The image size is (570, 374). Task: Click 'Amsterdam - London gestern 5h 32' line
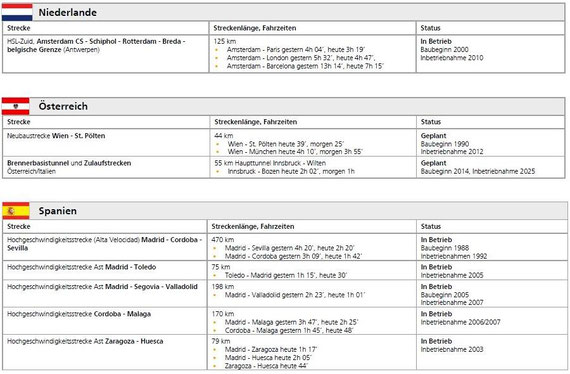[301, 58]
